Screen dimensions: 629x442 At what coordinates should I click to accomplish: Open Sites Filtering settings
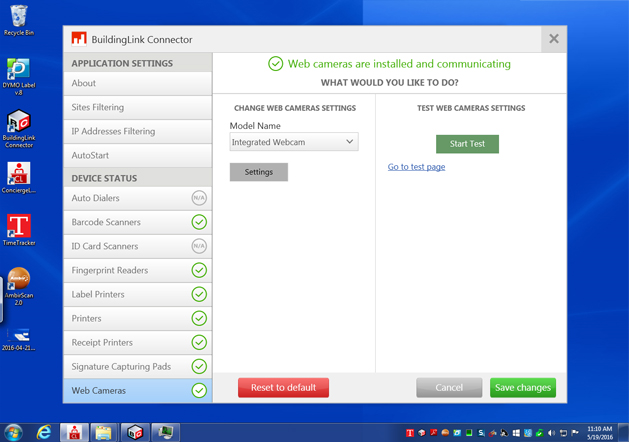tap(138, 107)
